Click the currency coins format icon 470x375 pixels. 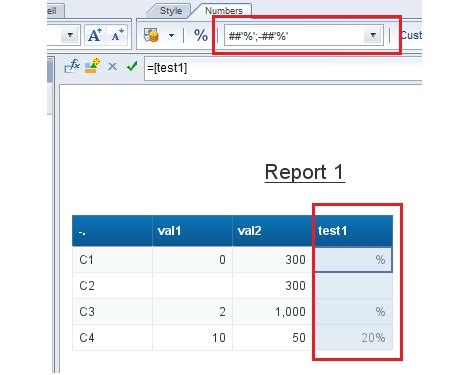(151, 35)
